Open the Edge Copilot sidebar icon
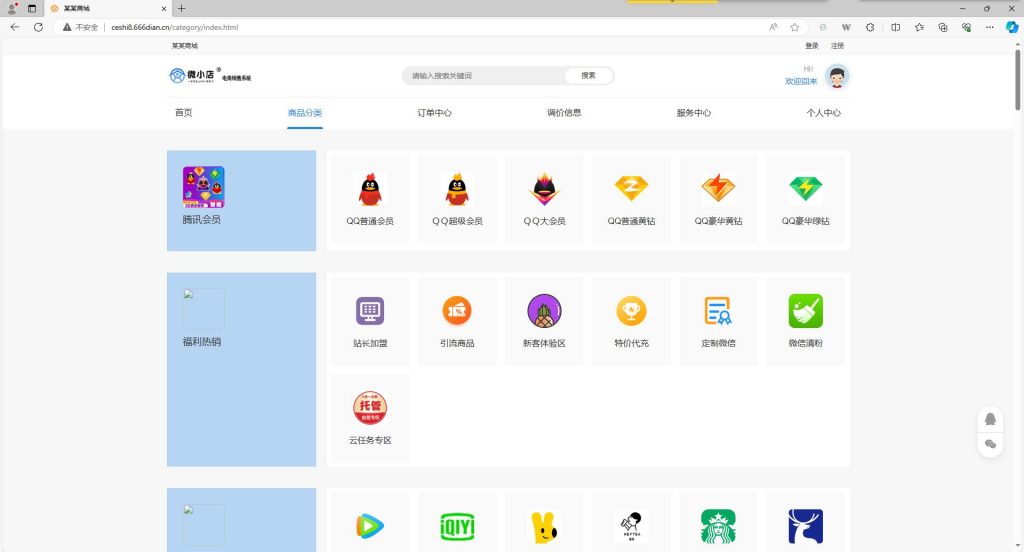The image size is (1024, 552). pyautogui.click(x=1012, y=27)
